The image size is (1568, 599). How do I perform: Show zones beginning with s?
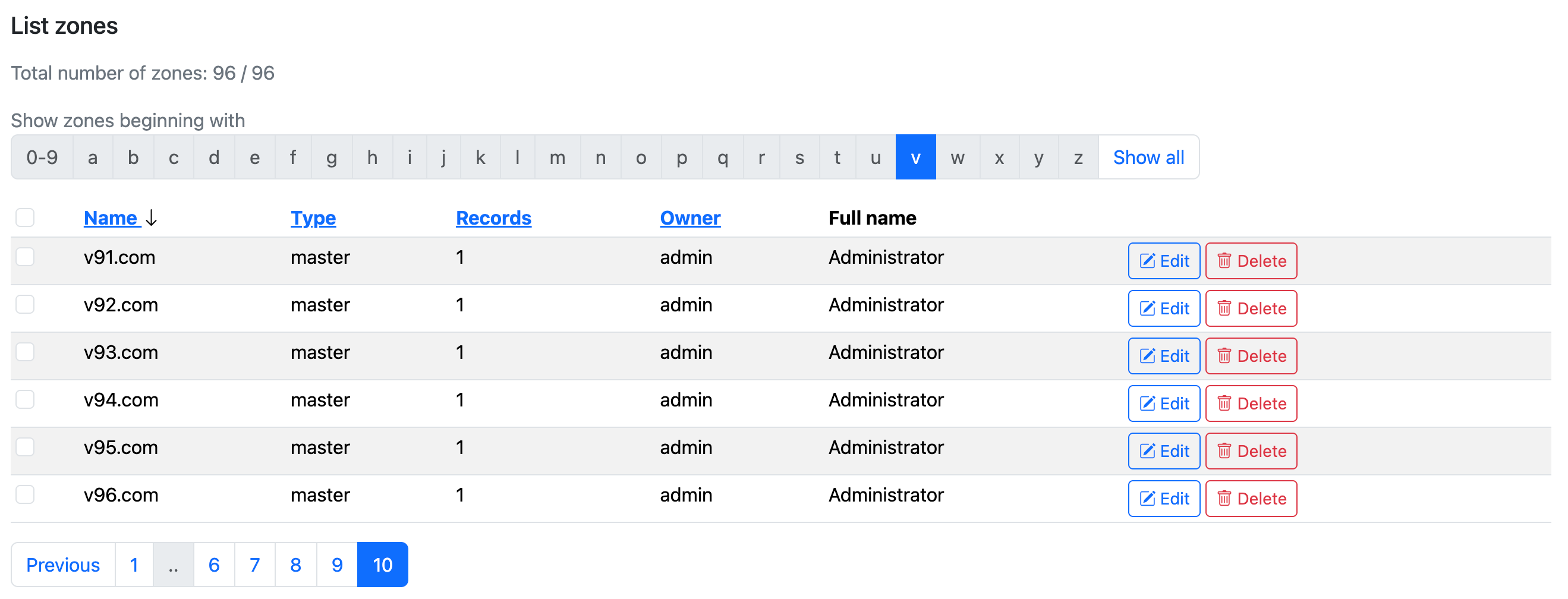[x=799, y=157]
